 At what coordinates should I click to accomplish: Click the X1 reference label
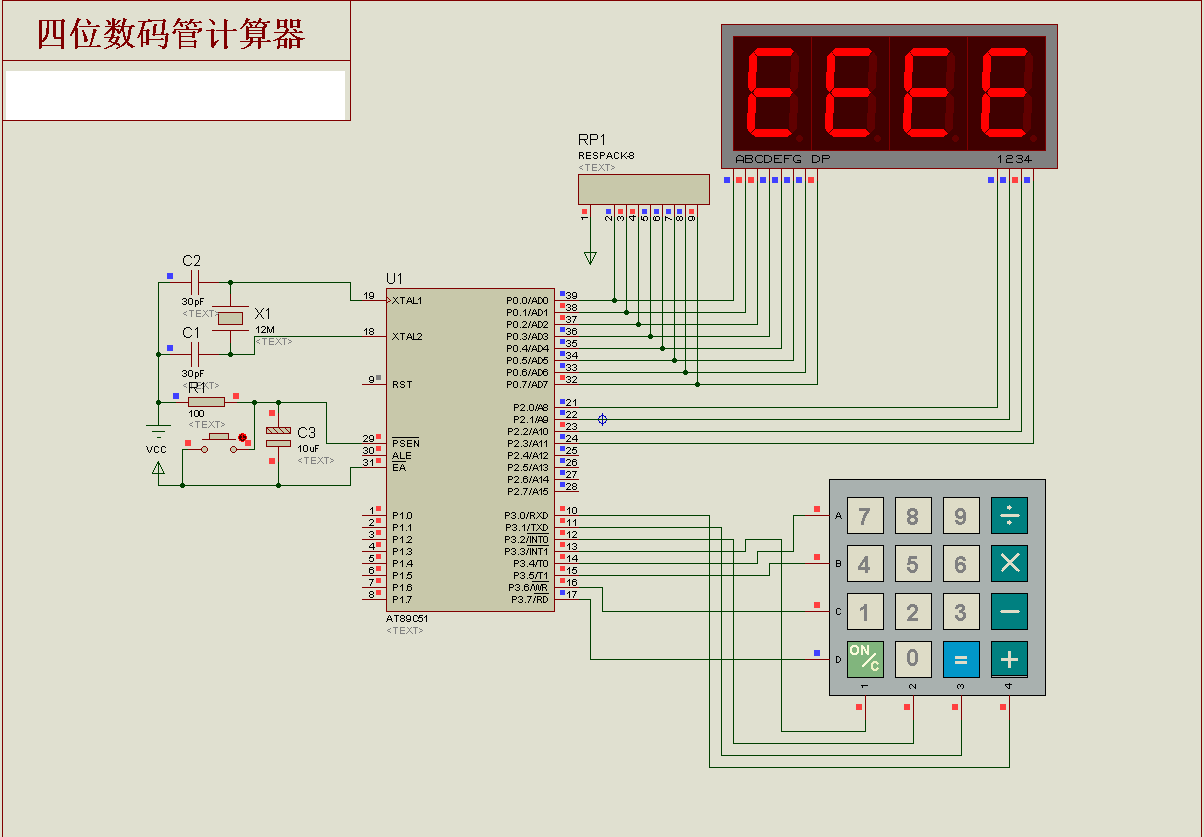263,313
